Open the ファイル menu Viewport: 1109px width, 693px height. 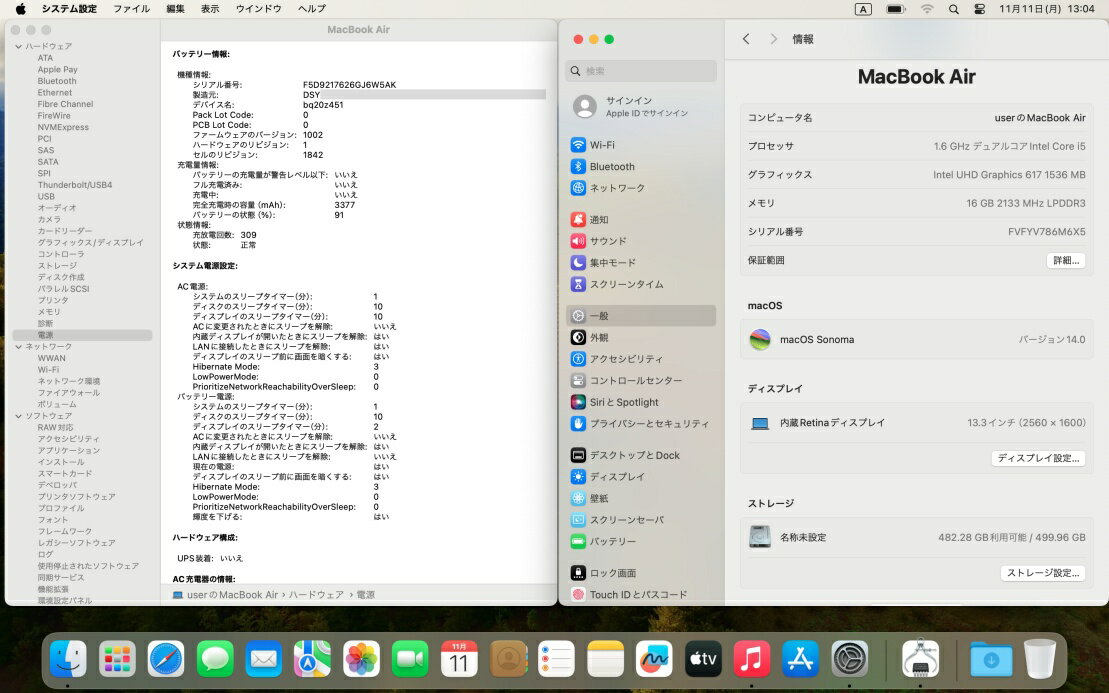131,9
